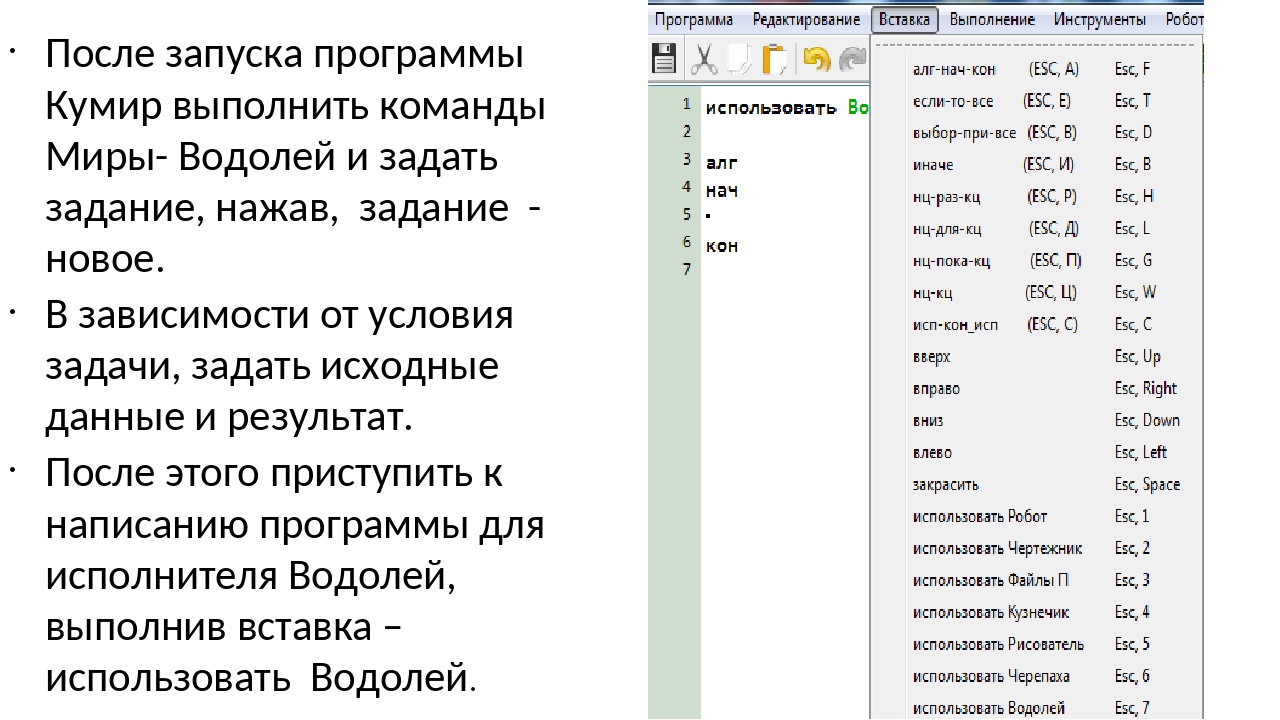Image resolution: width=1280 pixels, height=720 pixels.
Task: Choose использовать Файлы П entry
Action: coord(1038,581)
